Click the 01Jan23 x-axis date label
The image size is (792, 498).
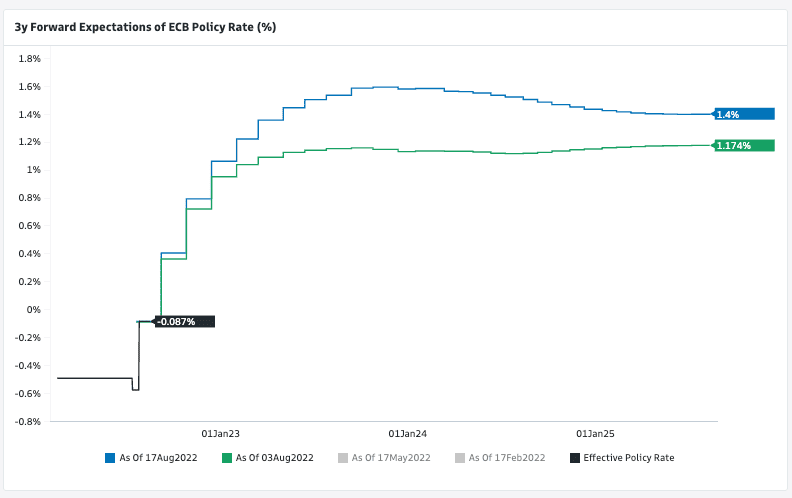pyautogui.click(x=220, y=434)
